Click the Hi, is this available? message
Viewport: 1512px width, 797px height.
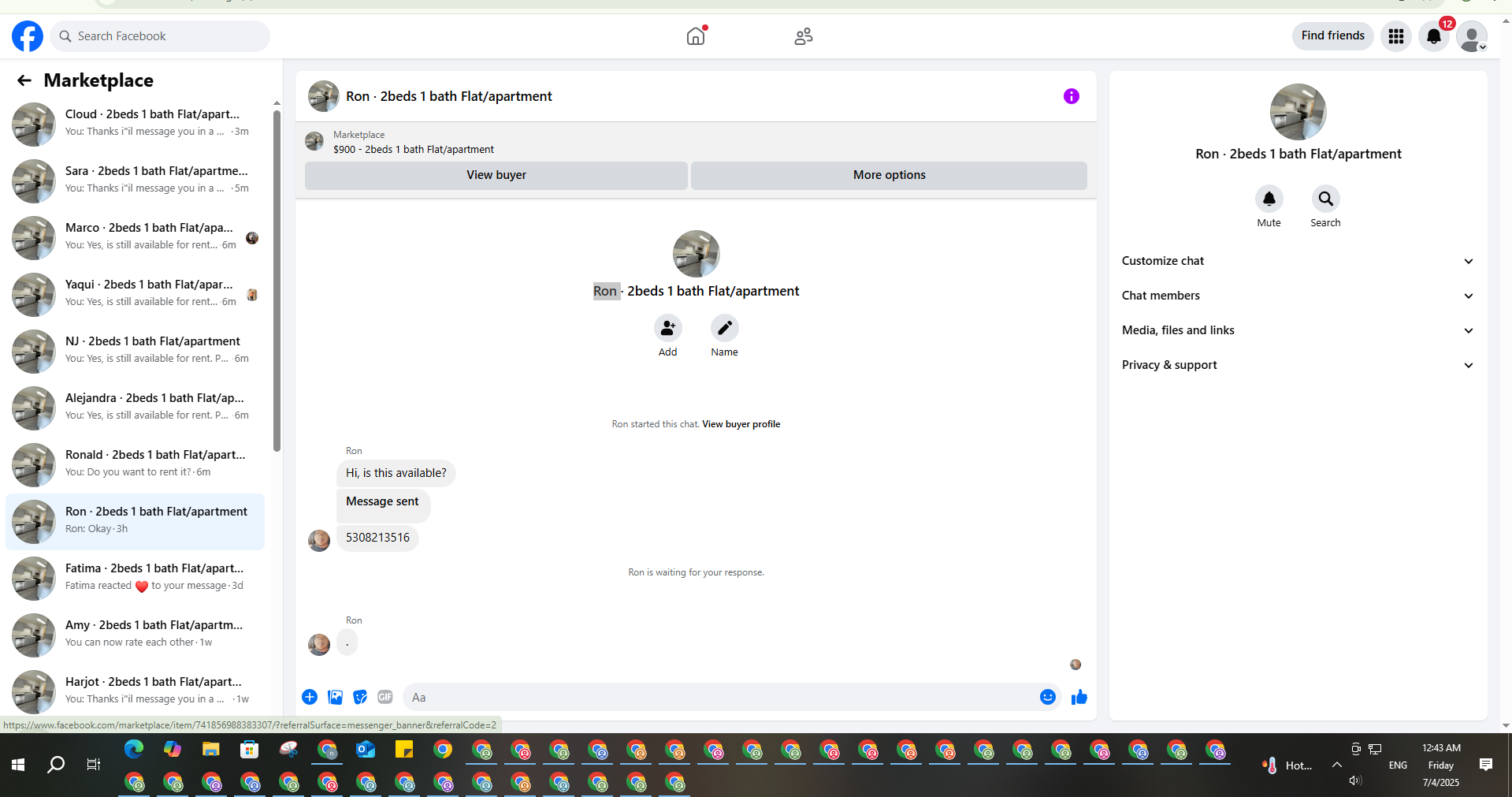396,473
